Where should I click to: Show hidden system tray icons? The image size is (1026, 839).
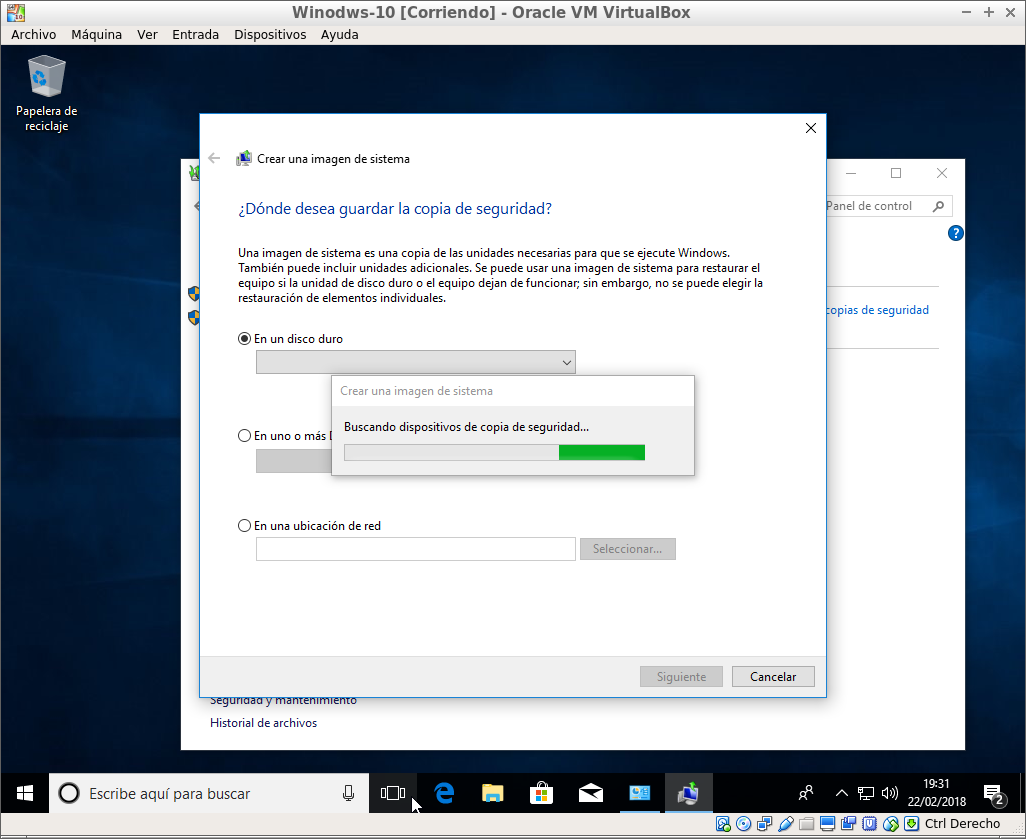[x=841, y=793]
